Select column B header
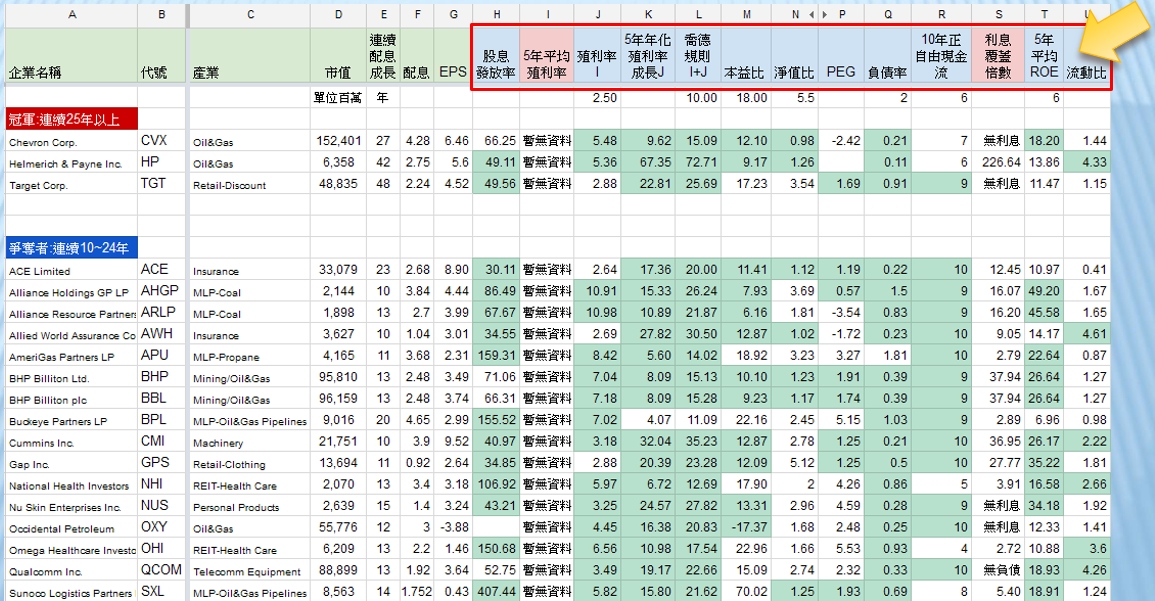 click(161, 14)
